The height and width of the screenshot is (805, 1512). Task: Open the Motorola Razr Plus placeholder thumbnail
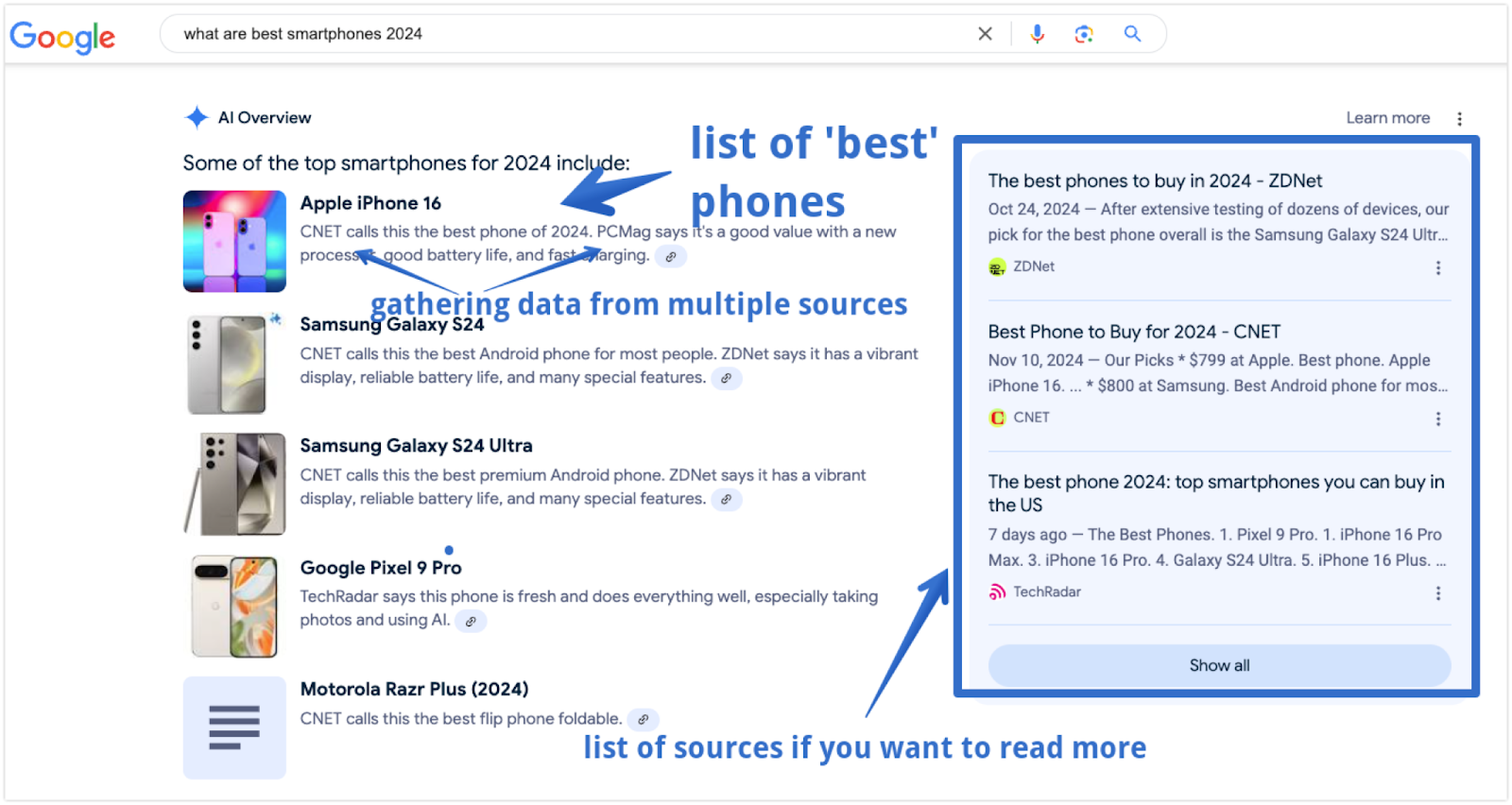coord(234,728)
